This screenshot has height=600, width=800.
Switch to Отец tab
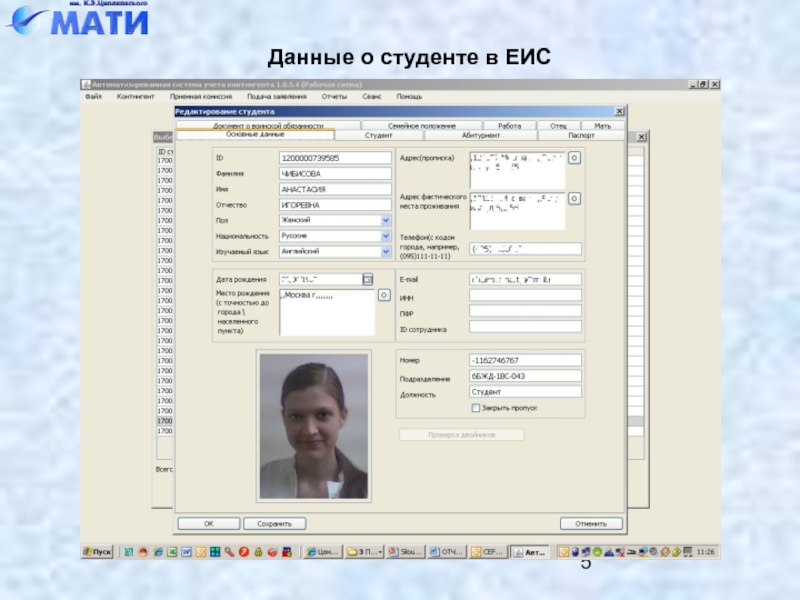click(558, 126)
